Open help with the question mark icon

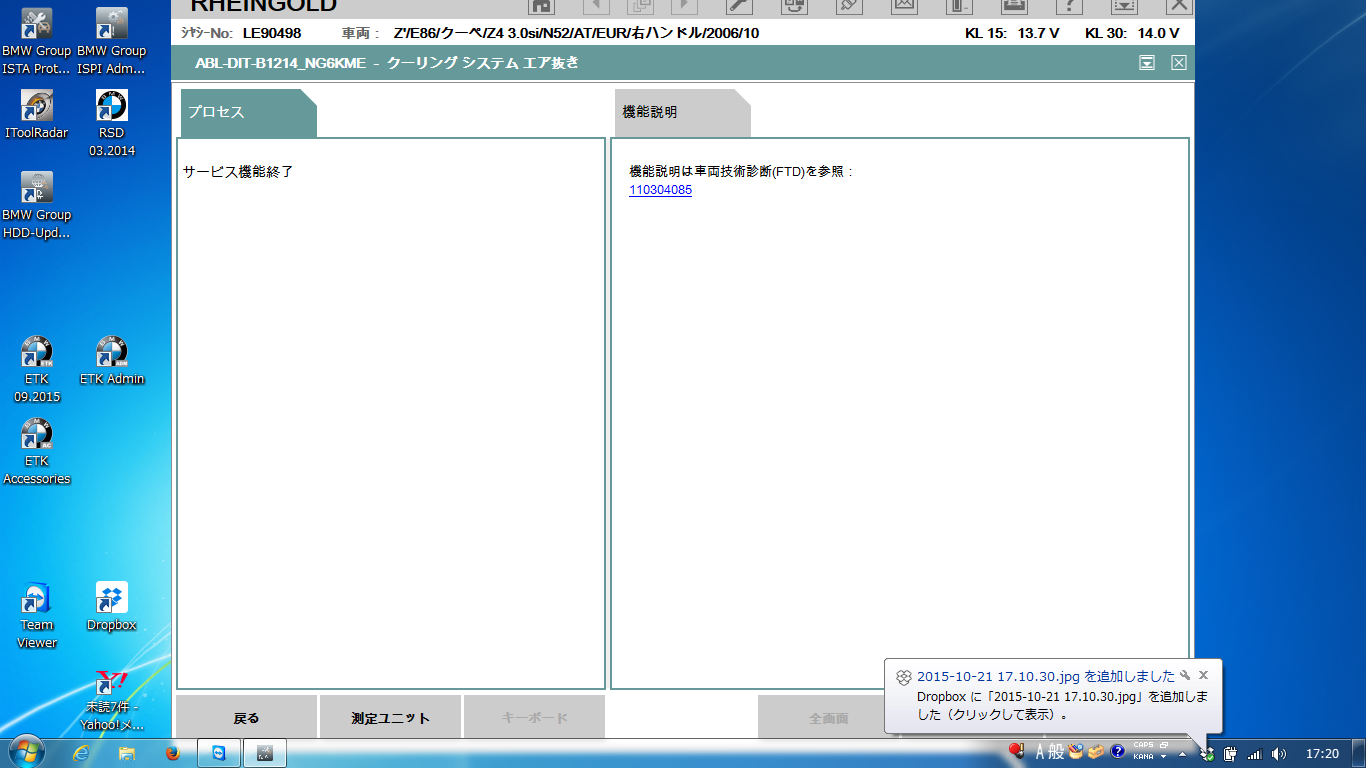click(x=1069, y=6)
